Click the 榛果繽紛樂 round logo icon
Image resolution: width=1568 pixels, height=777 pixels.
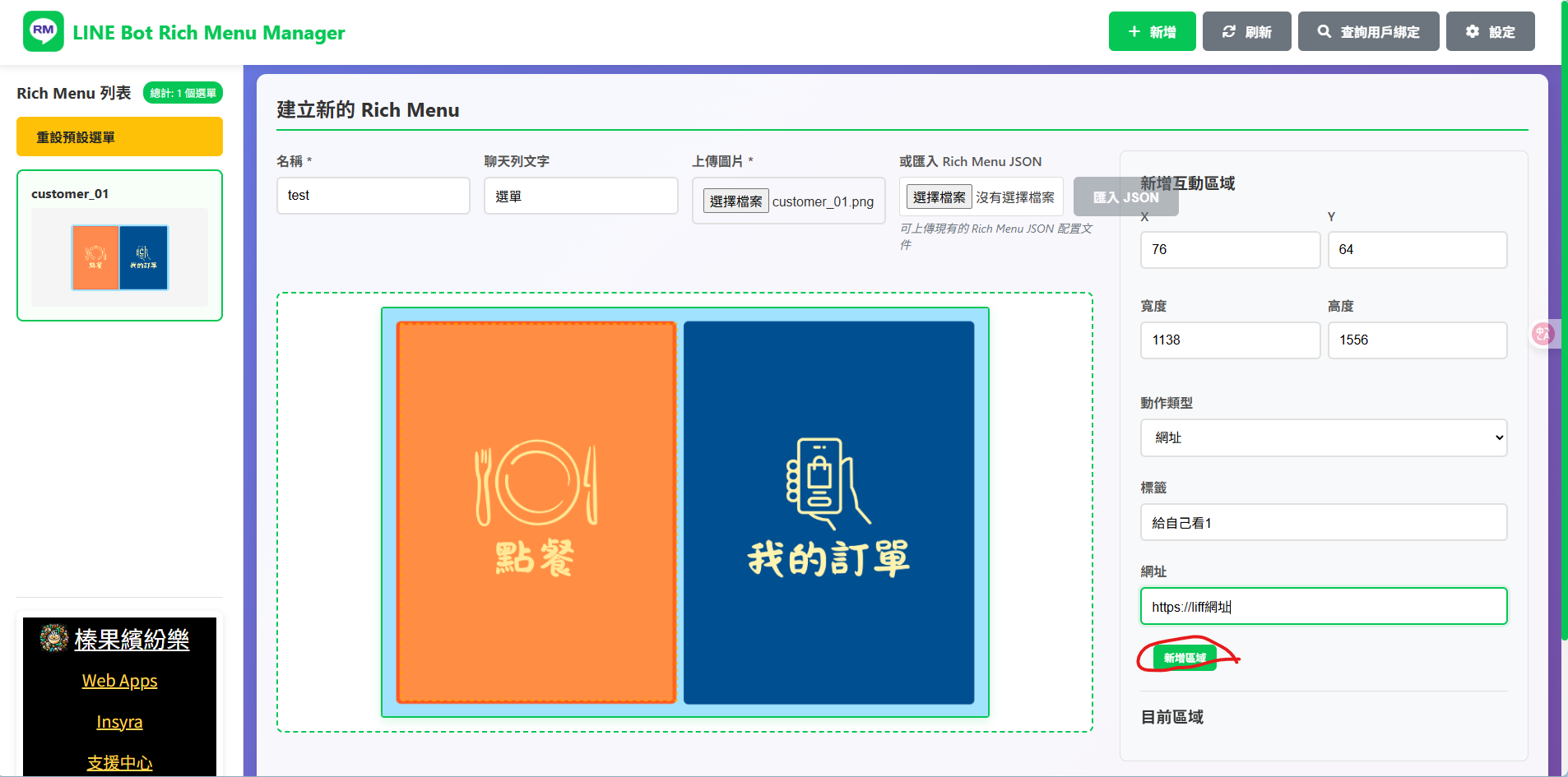pos(54,638)
